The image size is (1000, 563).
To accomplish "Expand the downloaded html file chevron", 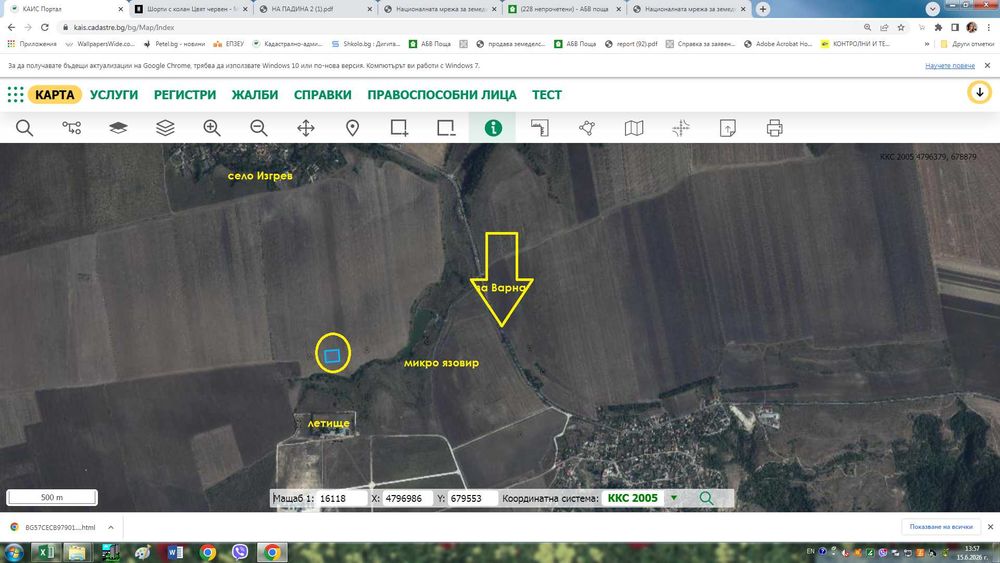I will tap(111, 527).
